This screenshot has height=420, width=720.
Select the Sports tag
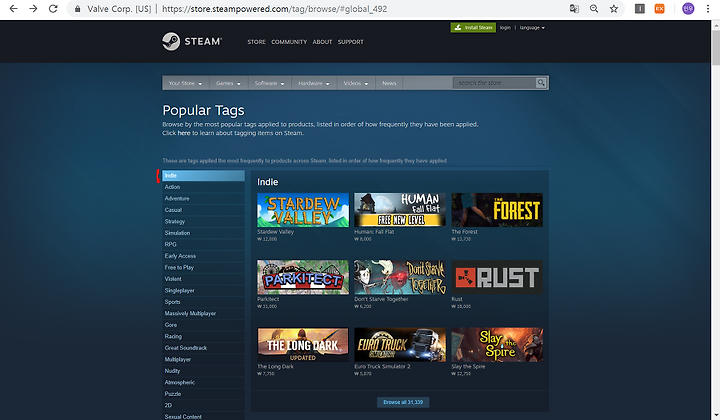[x=203, y=302]
